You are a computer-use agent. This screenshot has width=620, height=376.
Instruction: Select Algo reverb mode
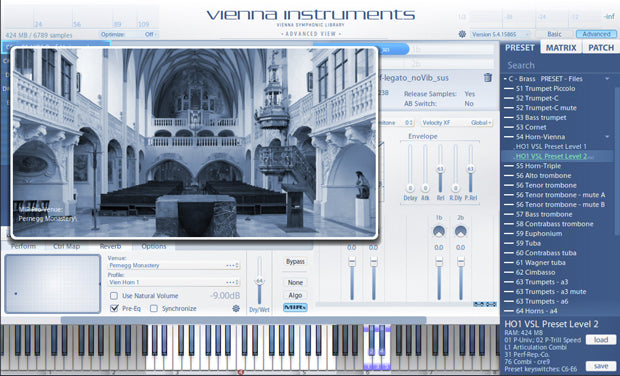295,295
